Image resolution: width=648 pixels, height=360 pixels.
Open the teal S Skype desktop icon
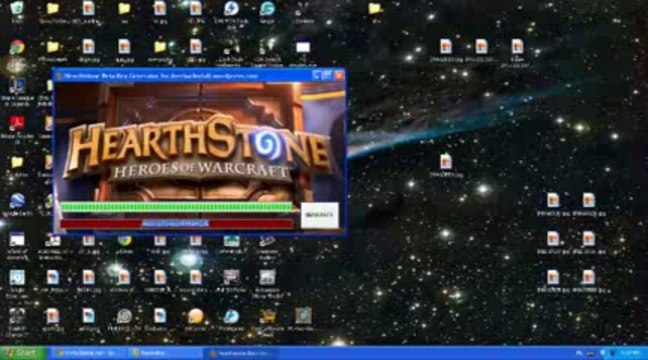pyautogui.click(x=267, y=8)
